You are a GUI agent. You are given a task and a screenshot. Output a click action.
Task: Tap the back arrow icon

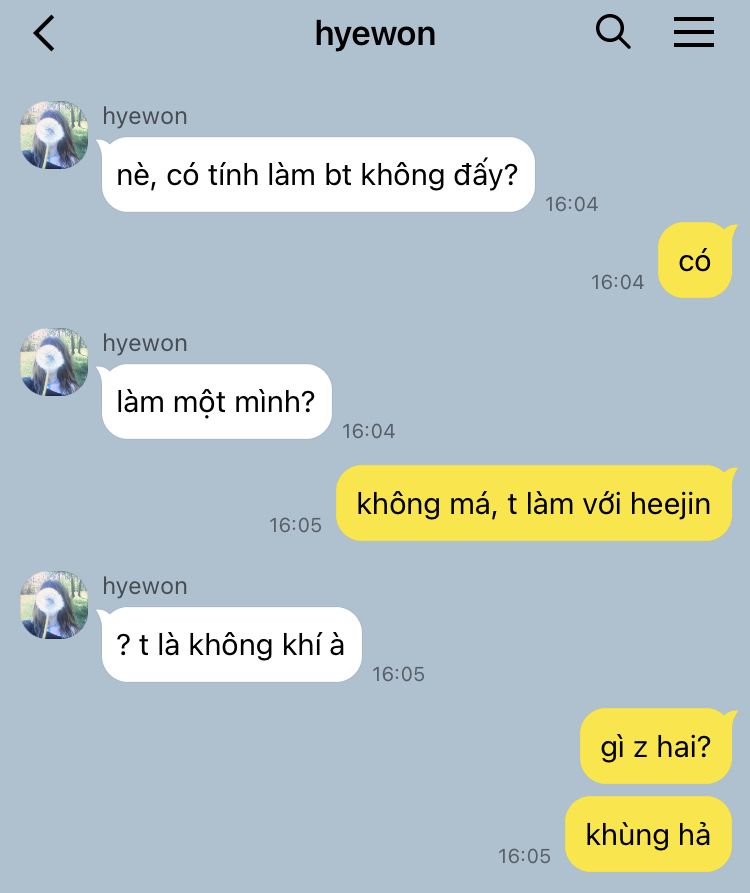click(x=44, y=34)
